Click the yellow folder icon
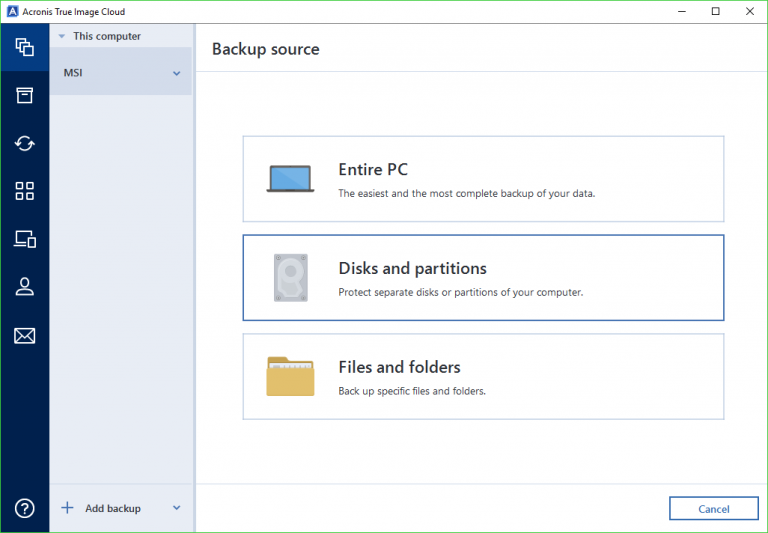The image size is (768, 533). 290,376
